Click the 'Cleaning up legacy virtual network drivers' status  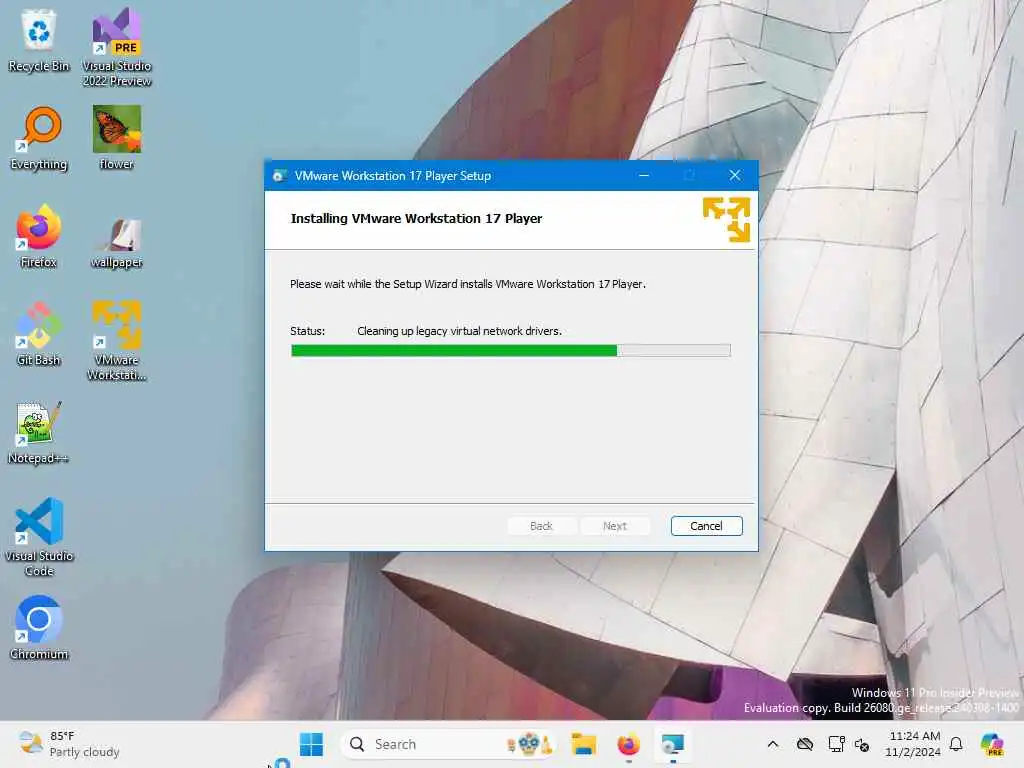(459, 331)
